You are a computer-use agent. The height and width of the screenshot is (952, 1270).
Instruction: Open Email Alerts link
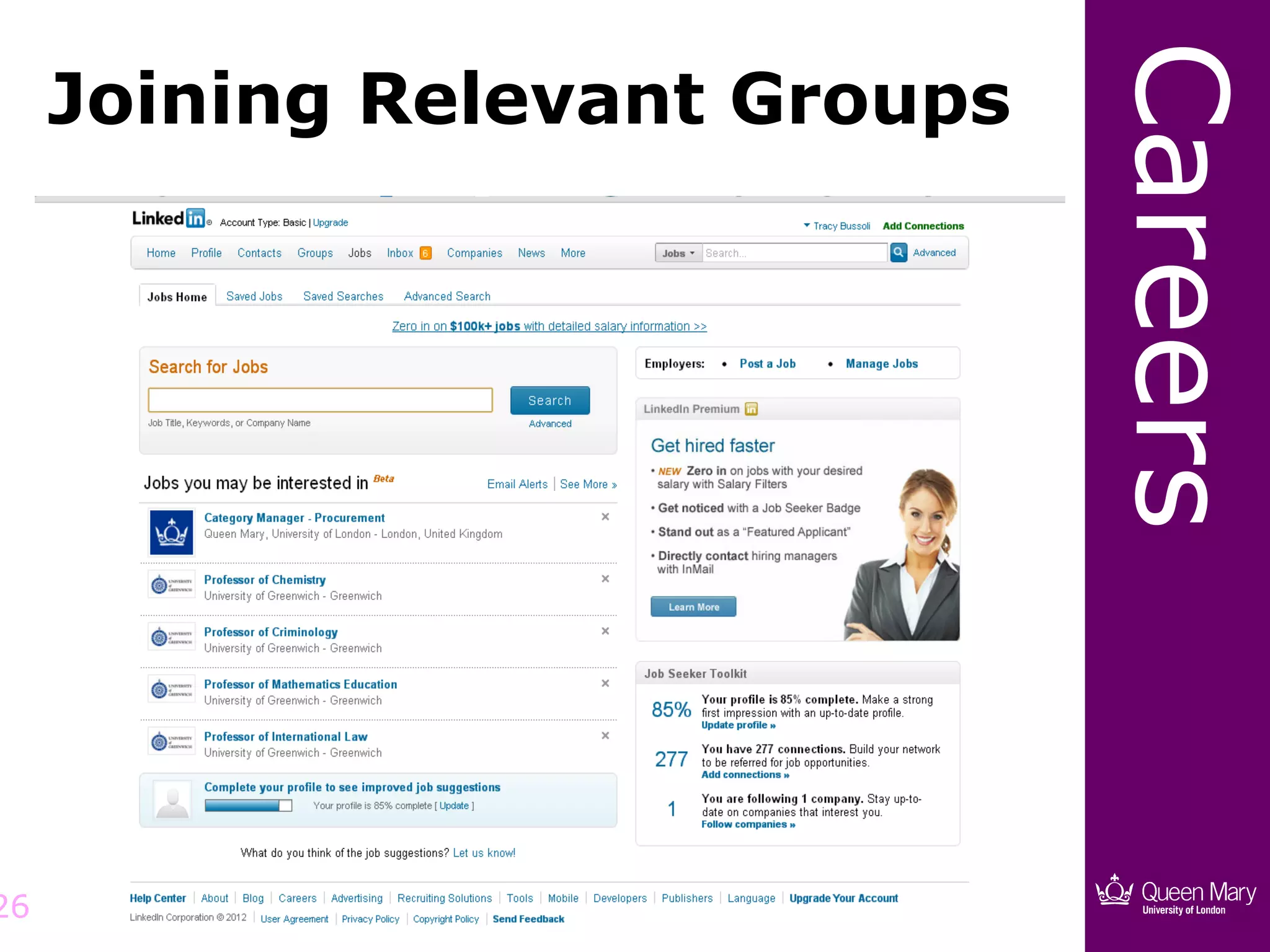click(x=517, y=484)
